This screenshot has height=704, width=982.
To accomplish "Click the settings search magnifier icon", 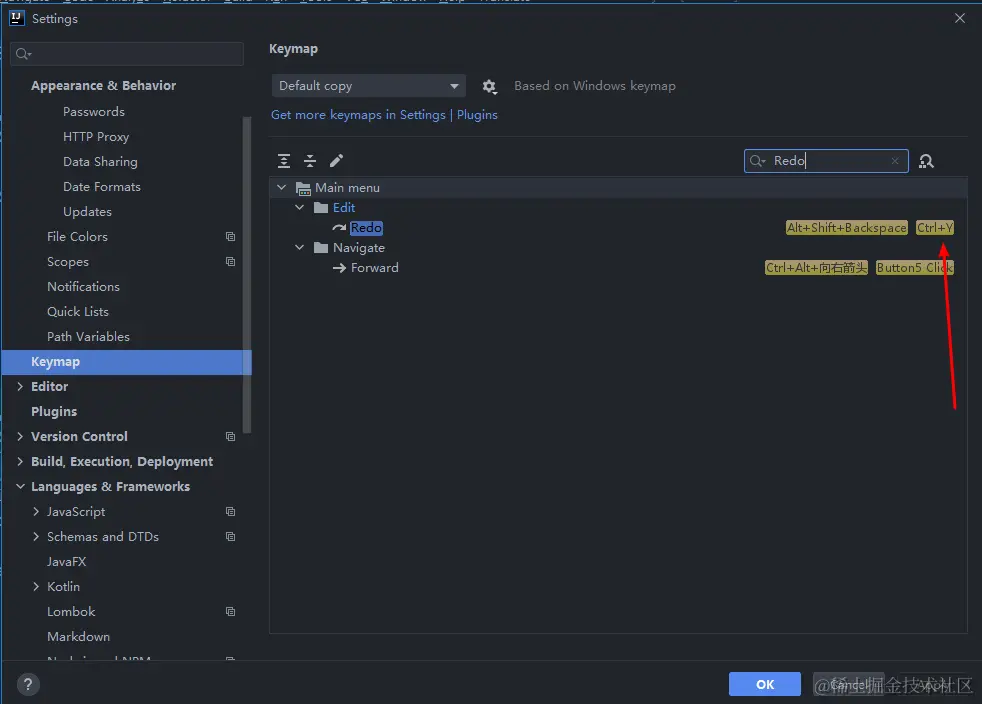I will [23, 54].
